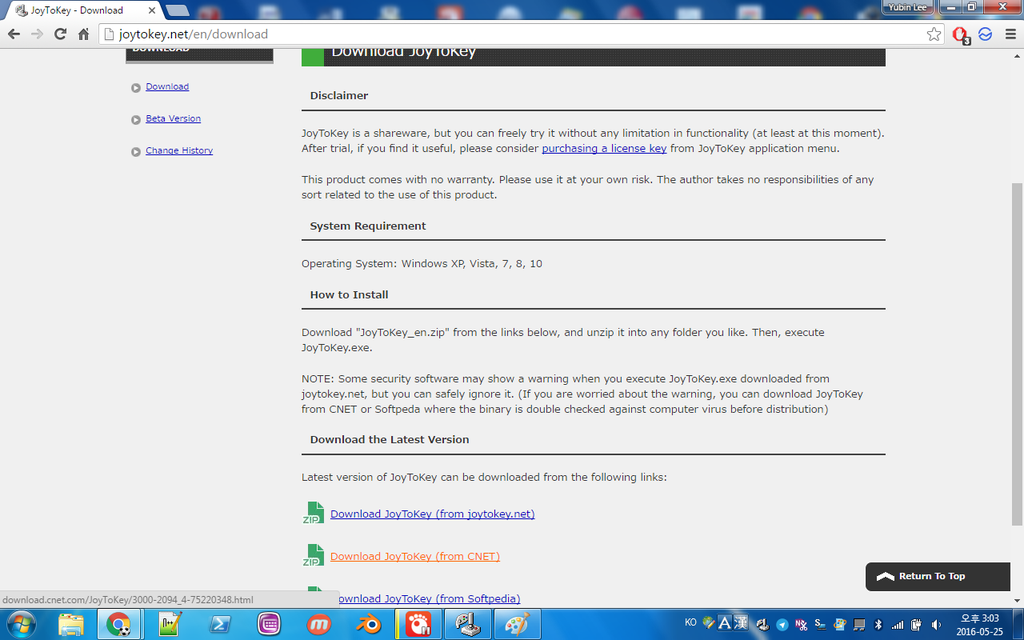This screenshot has height=640, width=1024.
Task: Bookmark this page with the star icon
Action: click(934, 34)
